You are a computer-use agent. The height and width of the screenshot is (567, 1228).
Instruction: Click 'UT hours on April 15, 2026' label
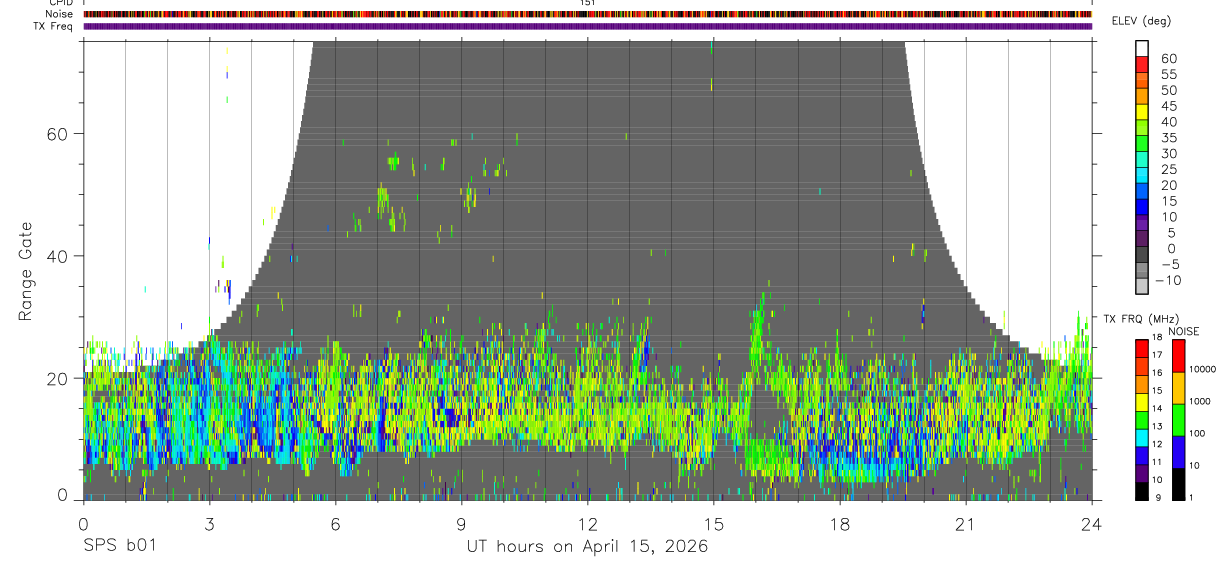tap(587, 547)
